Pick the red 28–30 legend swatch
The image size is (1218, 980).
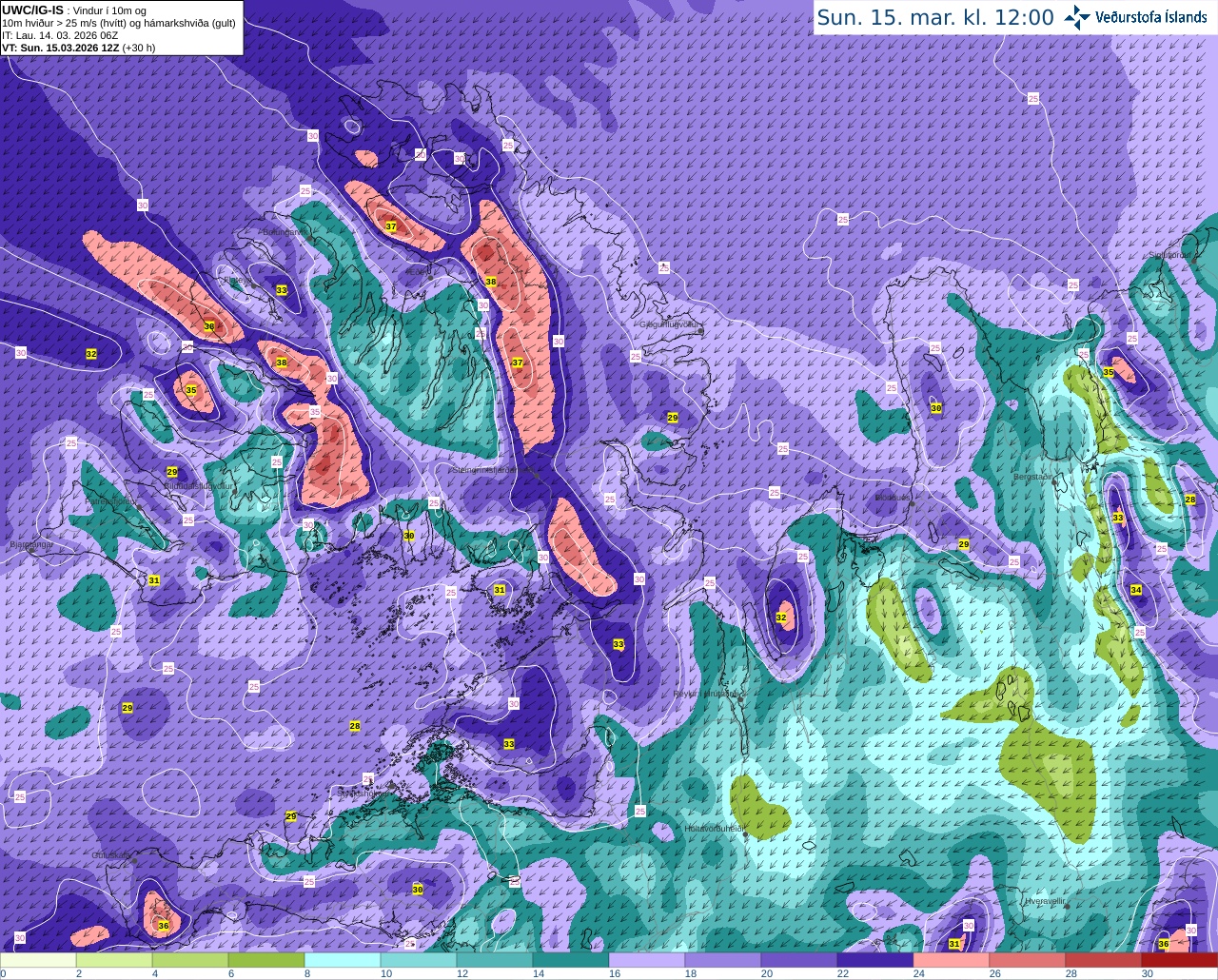coord(1104,961)
